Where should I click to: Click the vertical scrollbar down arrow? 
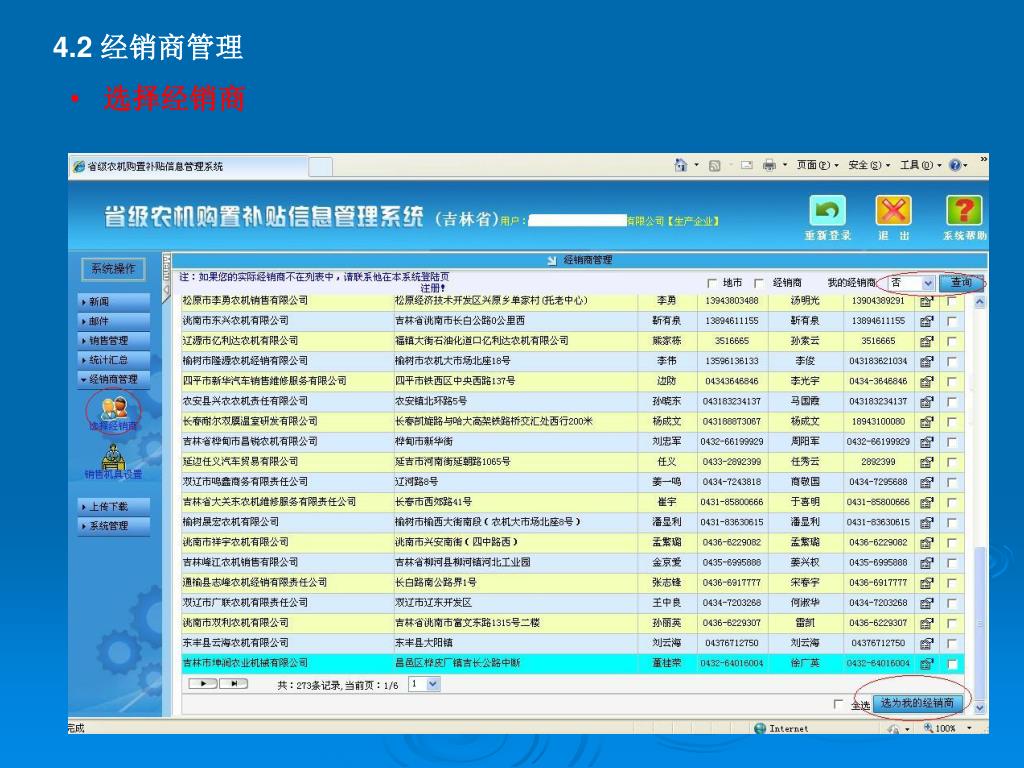980,707
